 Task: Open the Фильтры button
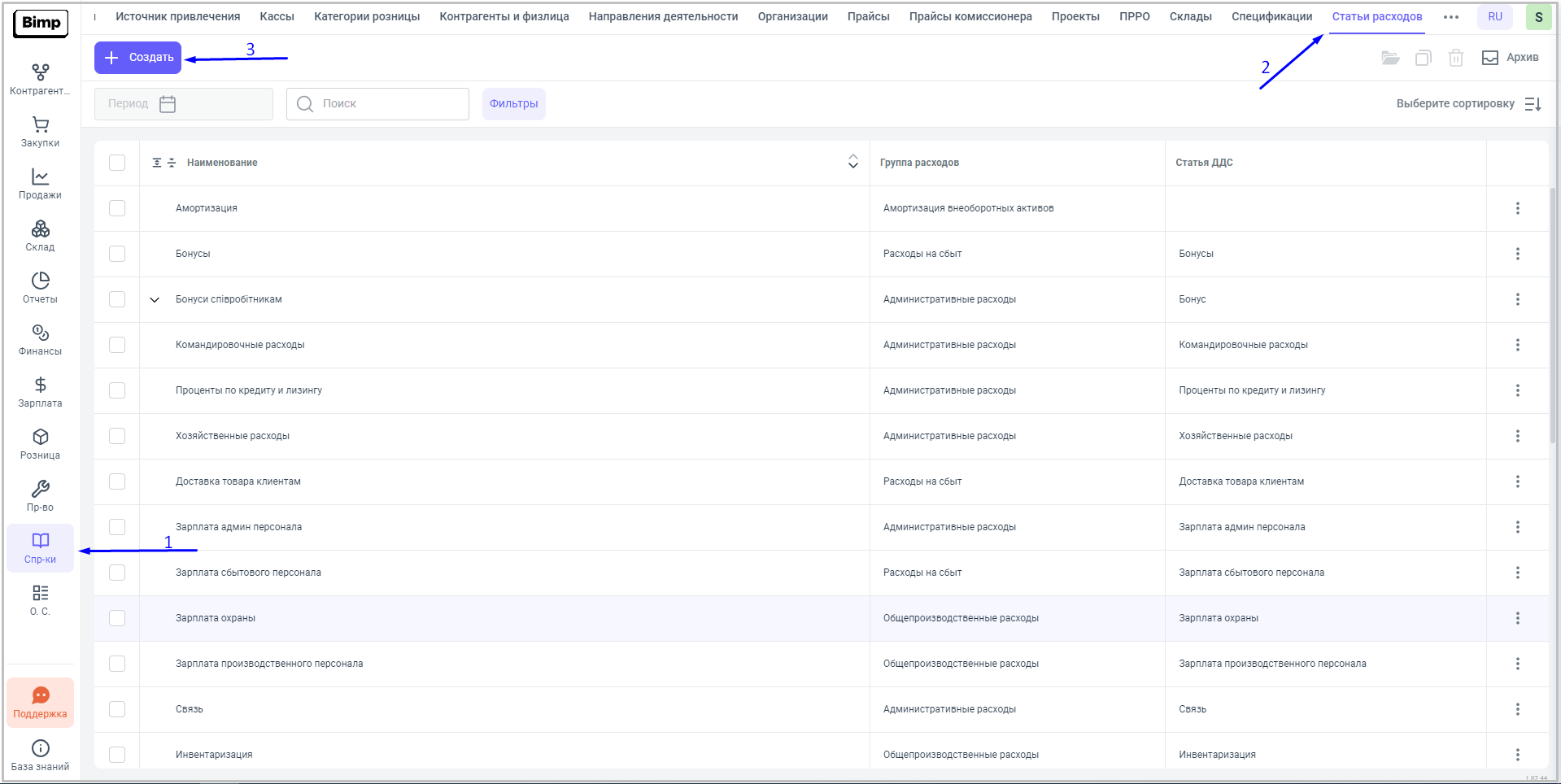[x=513, y=104]
